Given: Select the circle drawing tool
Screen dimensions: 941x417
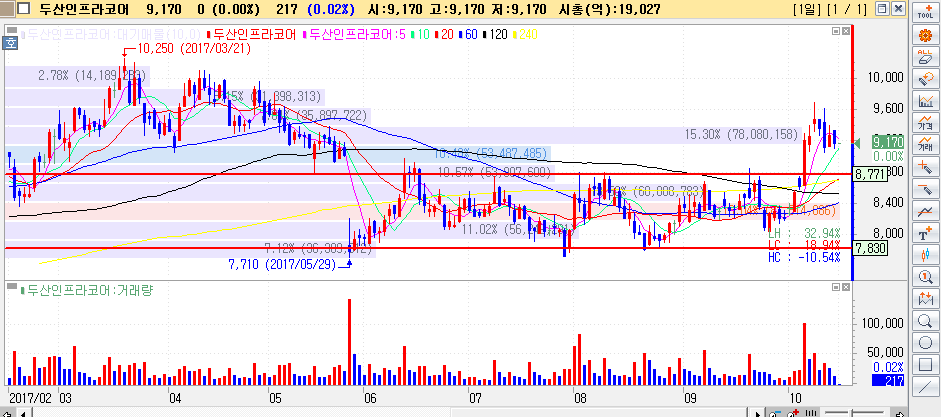Looking at the screenshot, I should tap(925, 343).
